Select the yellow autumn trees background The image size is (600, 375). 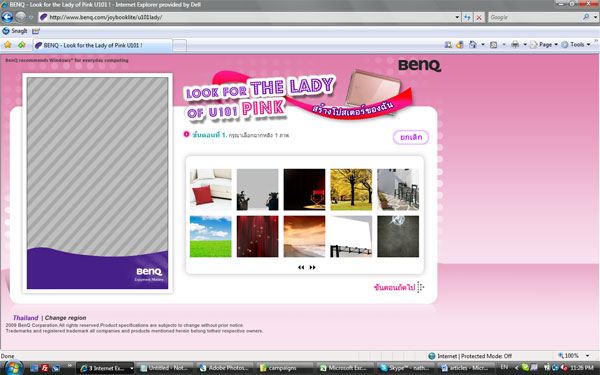pos(351,189)
